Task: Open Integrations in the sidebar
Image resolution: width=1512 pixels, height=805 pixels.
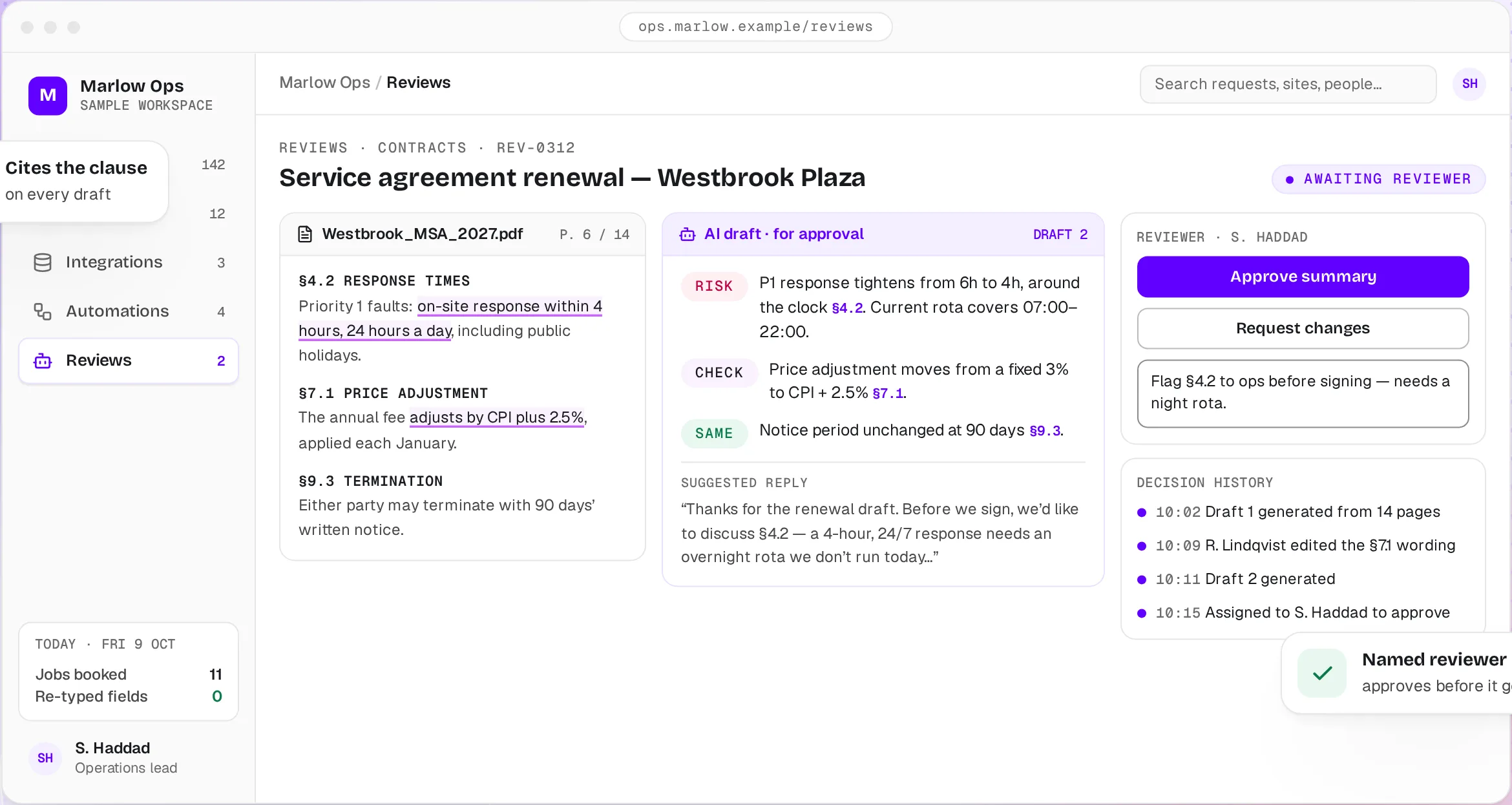Action: tap(129, 262)
